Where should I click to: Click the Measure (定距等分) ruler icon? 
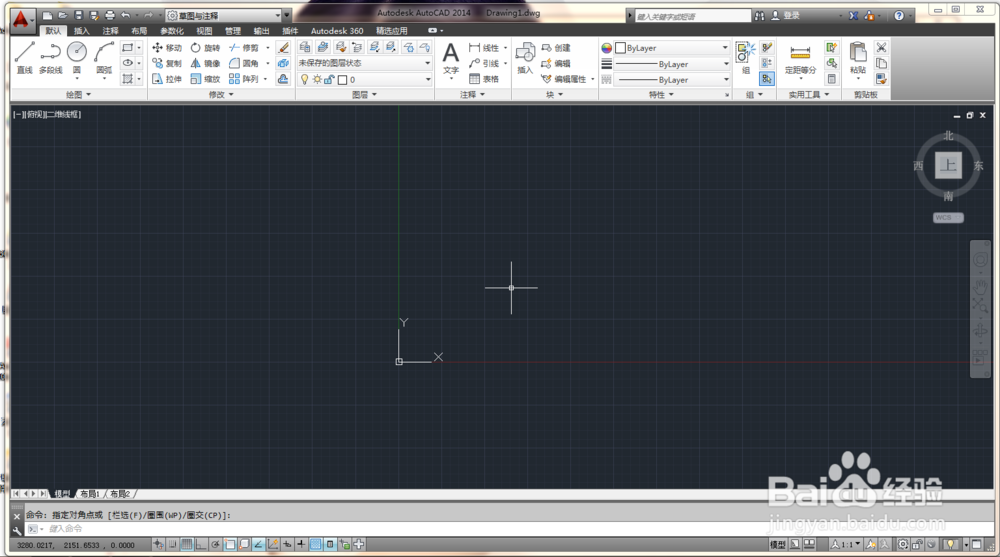click(800, 52)
